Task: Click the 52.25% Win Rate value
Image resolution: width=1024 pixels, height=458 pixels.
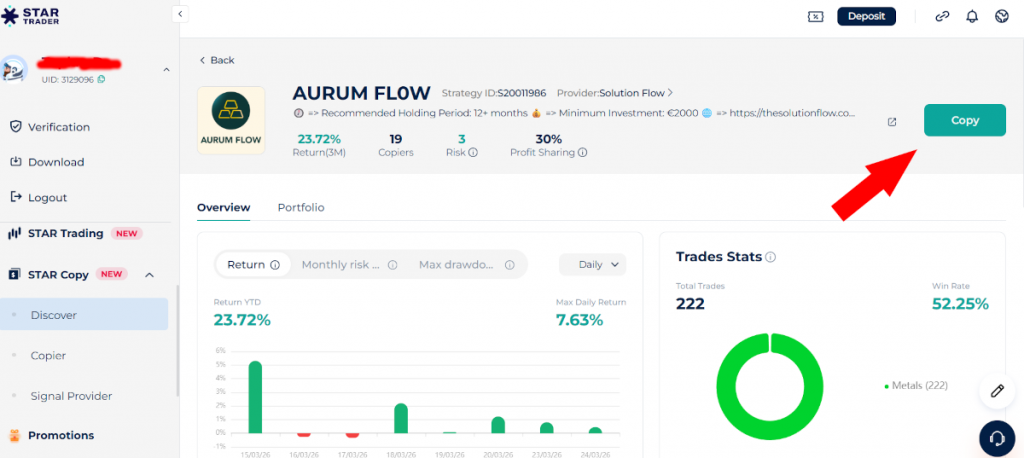Action: (x=960, y=304)
